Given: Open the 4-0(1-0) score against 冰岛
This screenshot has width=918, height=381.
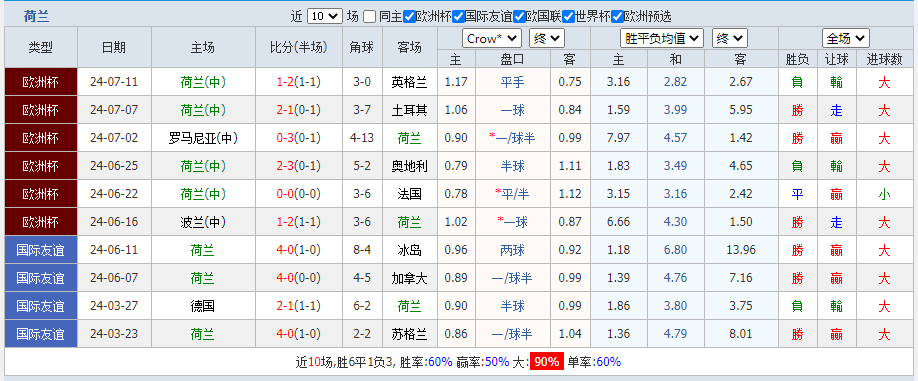Looking at the screenshot, I should click(299, 250).
